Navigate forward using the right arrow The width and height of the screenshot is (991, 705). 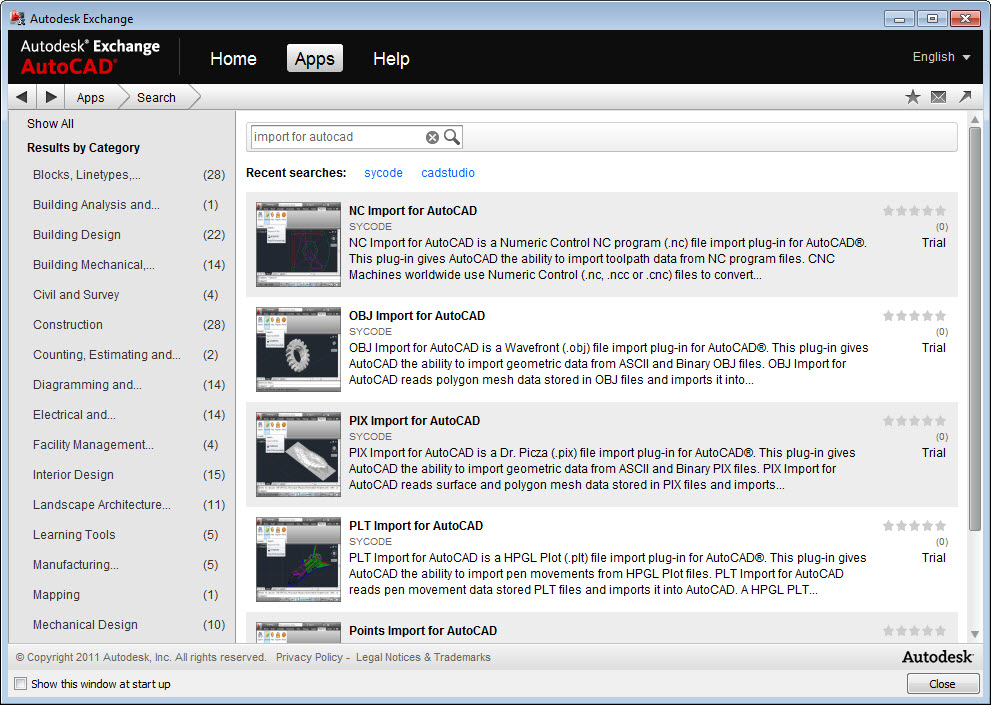click(50, 97)
